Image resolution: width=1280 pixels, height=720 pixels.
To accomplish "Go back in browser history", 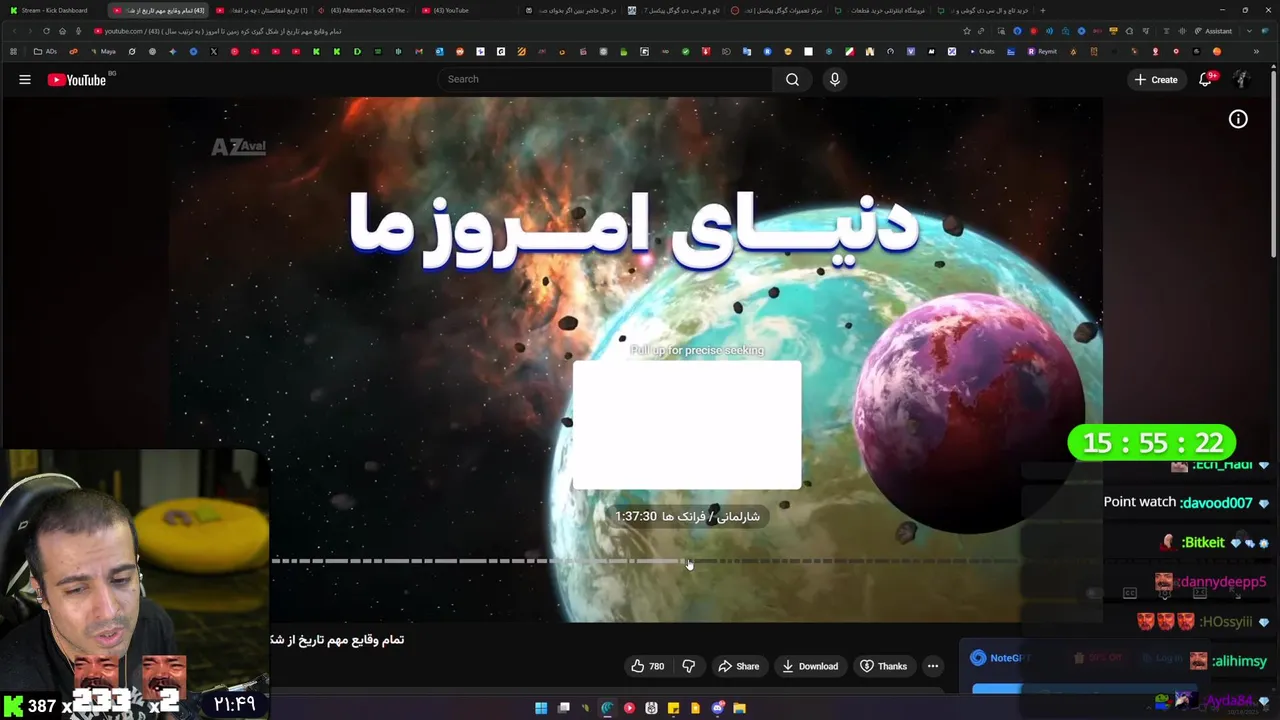I will pyautogui.click(x=14, y=31).
